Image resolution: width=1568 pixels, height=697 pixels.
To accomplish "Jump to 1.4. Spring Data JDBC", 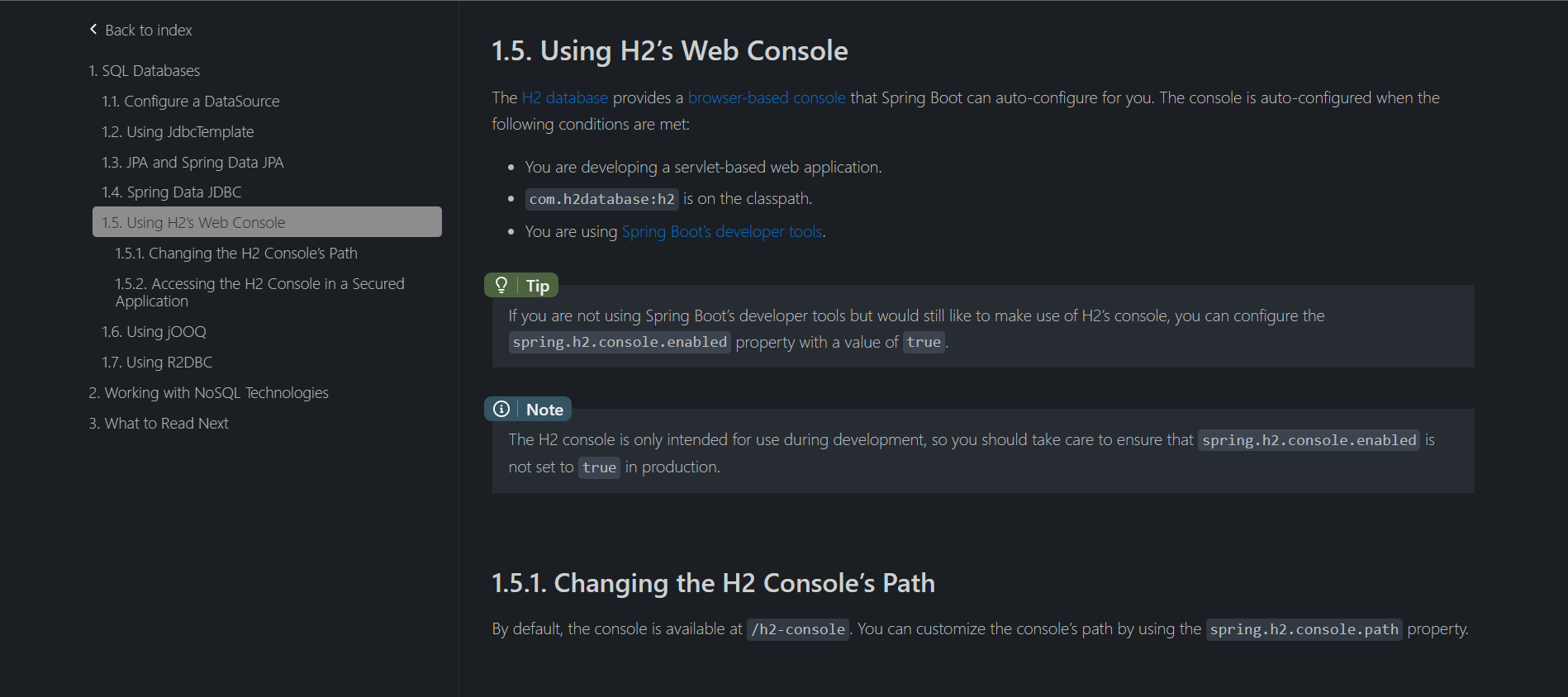I will coord(172,192).
